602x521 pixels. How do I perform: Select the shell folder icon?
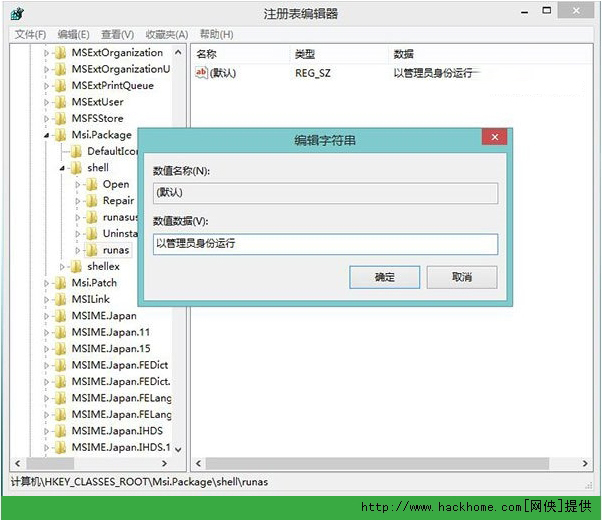pyautogui.click(x=76, y=168)
